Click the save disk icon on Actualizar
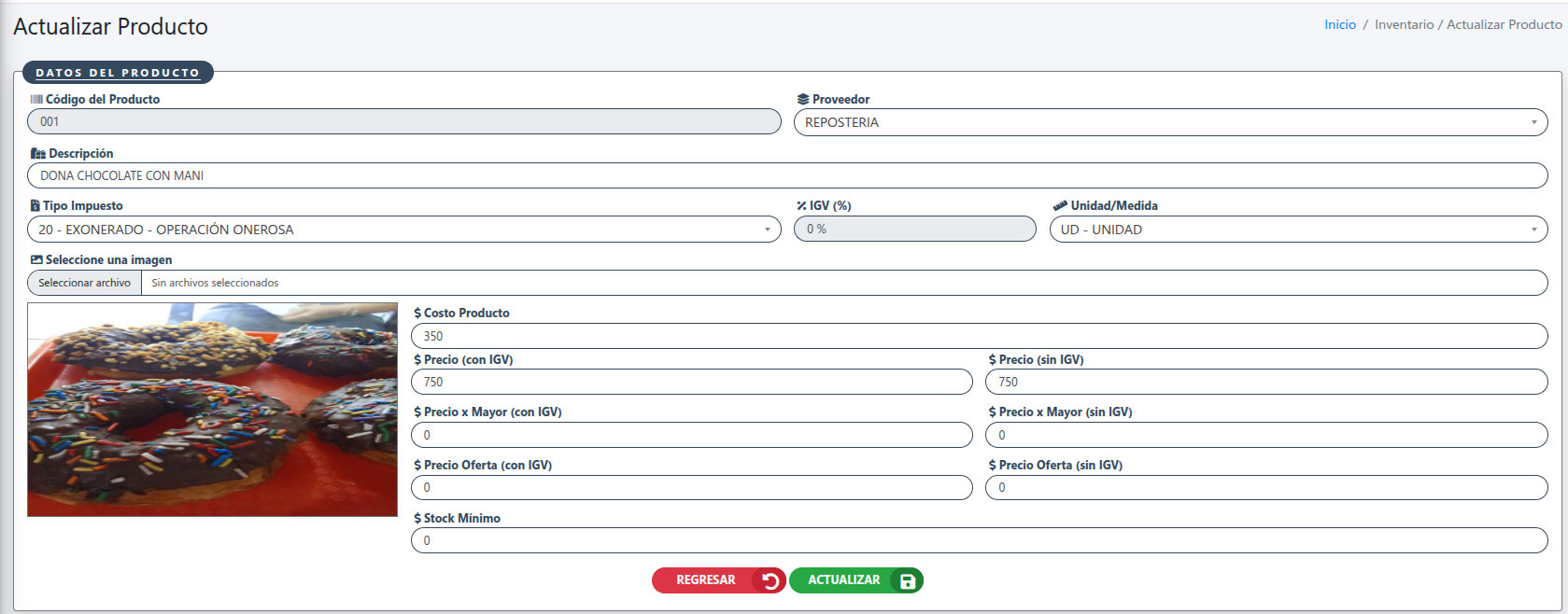Image resolution: width=1568 pixels, height=614 pixels. pos(907,580)
